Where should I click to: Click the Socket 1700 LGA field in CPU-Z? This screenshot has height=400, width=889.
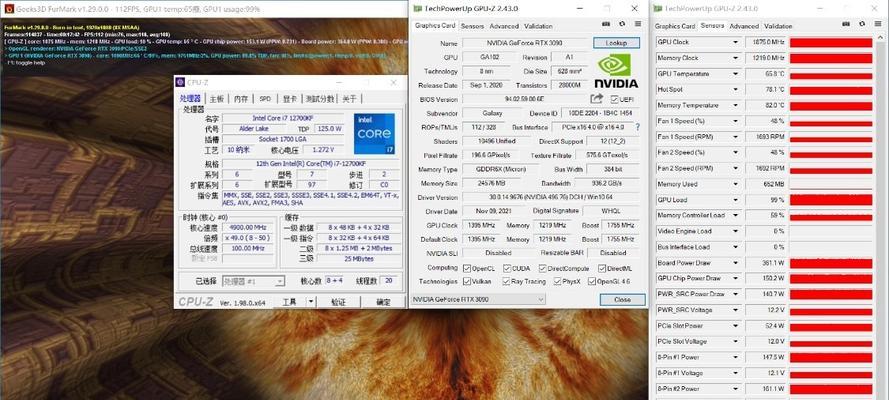(283, 139)
